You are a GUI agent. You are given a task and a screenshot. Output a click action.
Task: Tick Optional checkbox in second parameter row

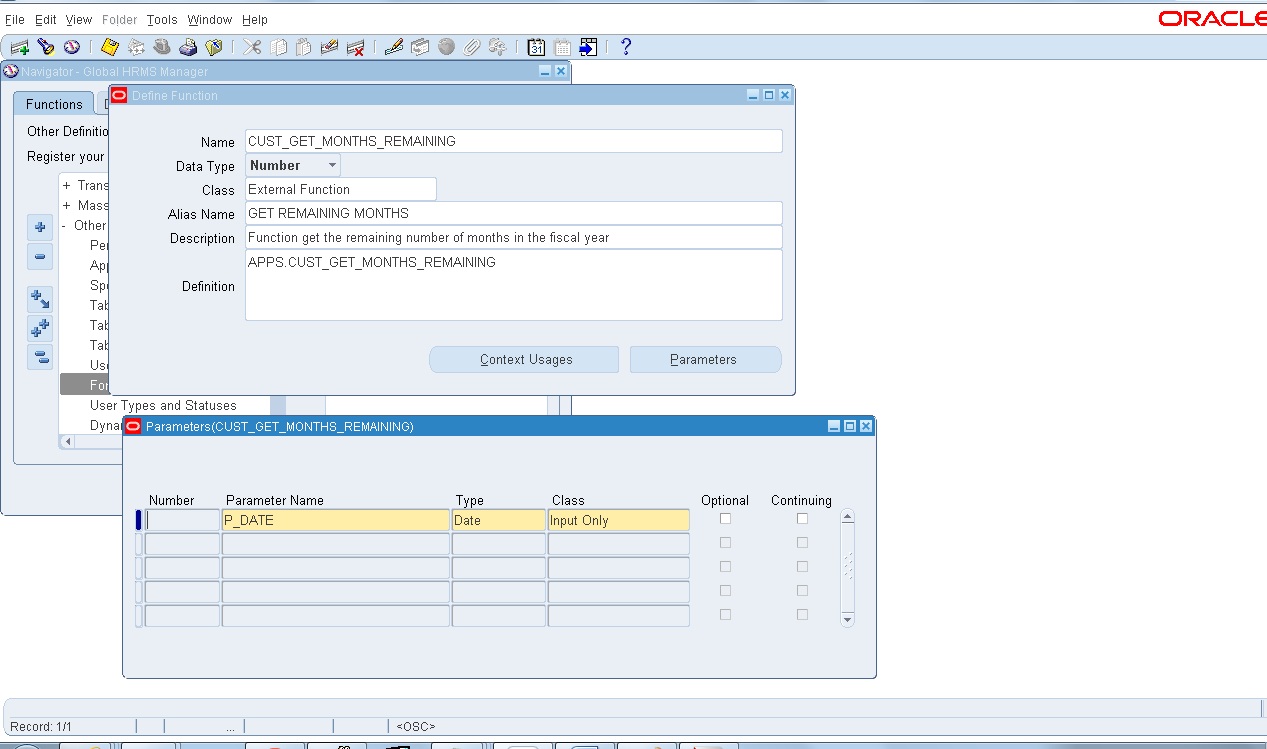(726, 543)
